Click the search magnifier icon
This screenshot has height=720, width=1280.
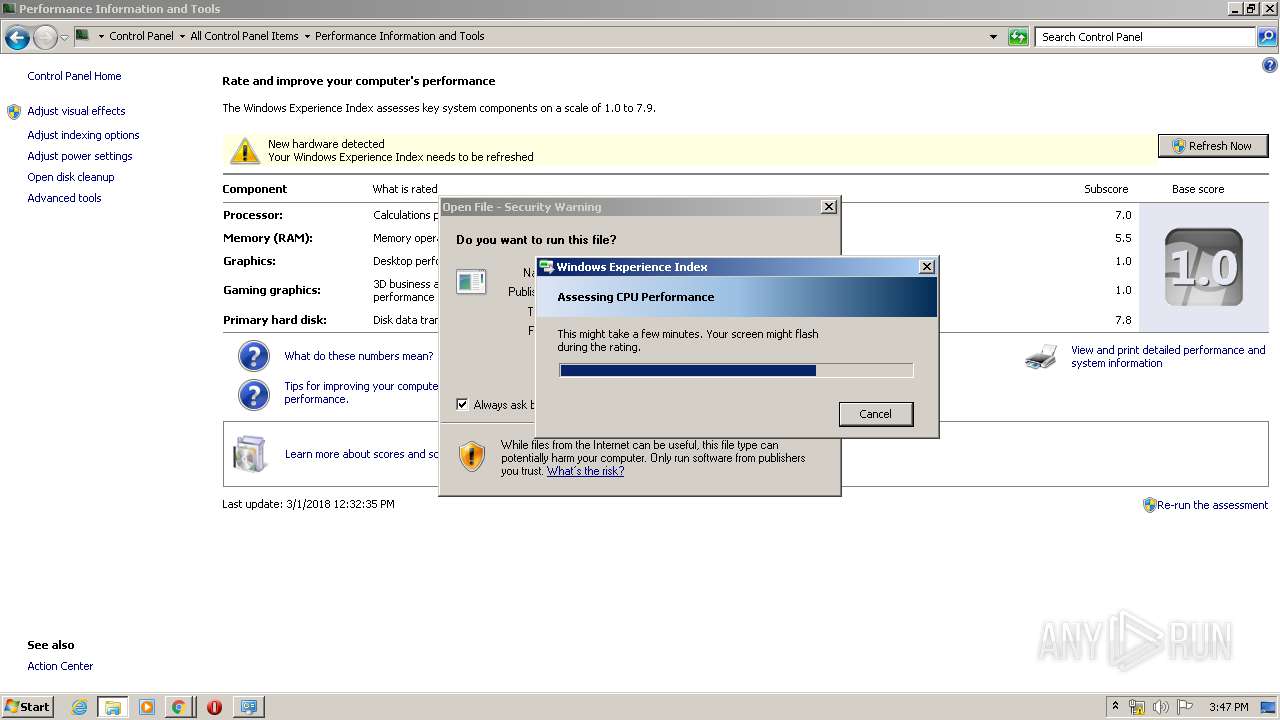click(x=1267, y=37)
